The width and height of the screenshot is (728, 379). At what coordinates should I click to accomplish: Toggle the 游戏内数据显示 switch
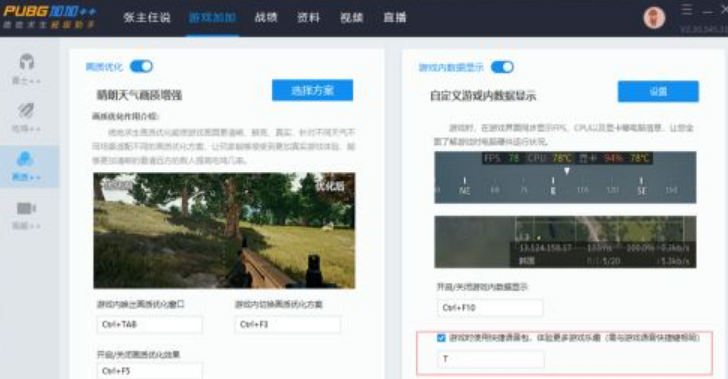point(502,67)
